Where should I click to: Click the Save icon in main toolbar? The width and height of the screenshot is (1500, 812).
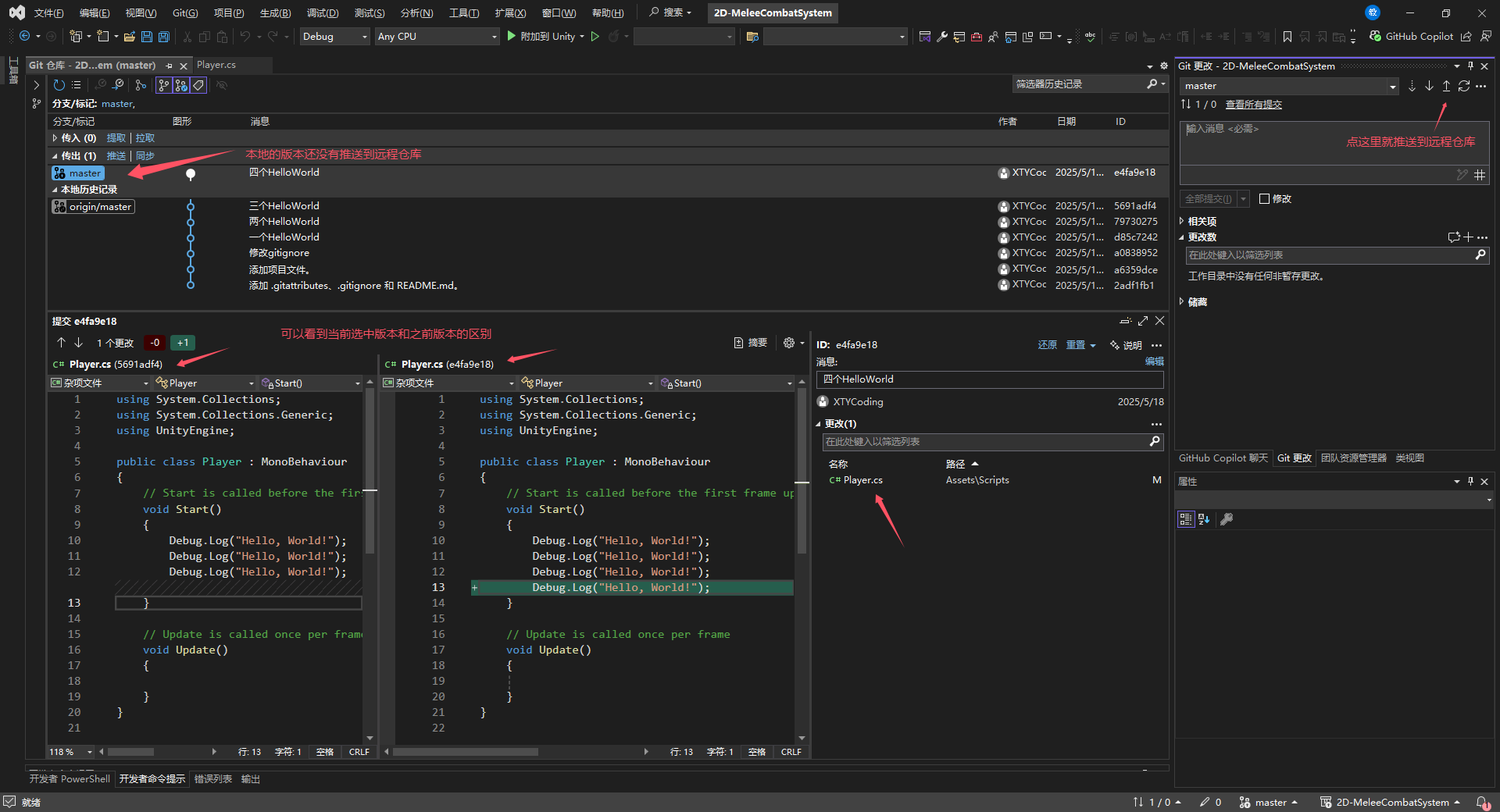click(x=147, y=37)
